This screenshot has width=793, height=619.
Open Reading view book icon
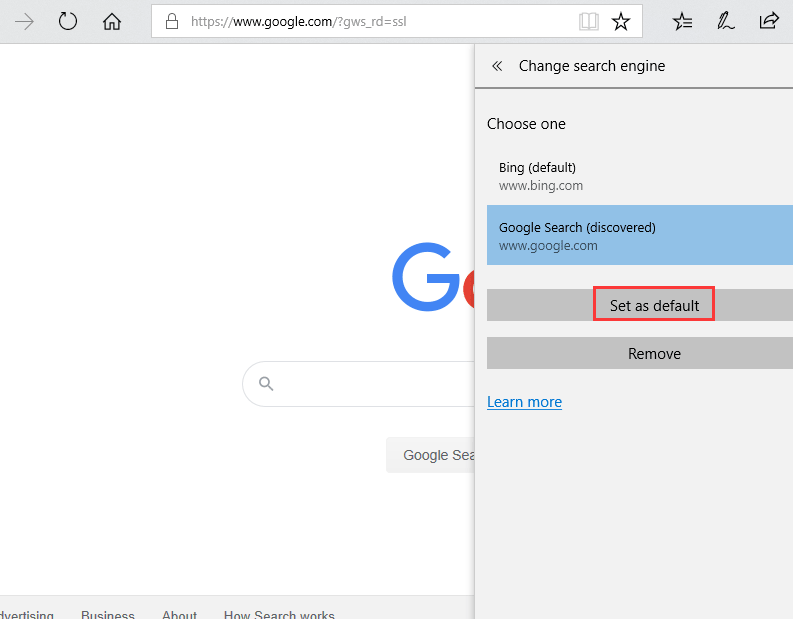pyautogui.click(x=589, y=22)
